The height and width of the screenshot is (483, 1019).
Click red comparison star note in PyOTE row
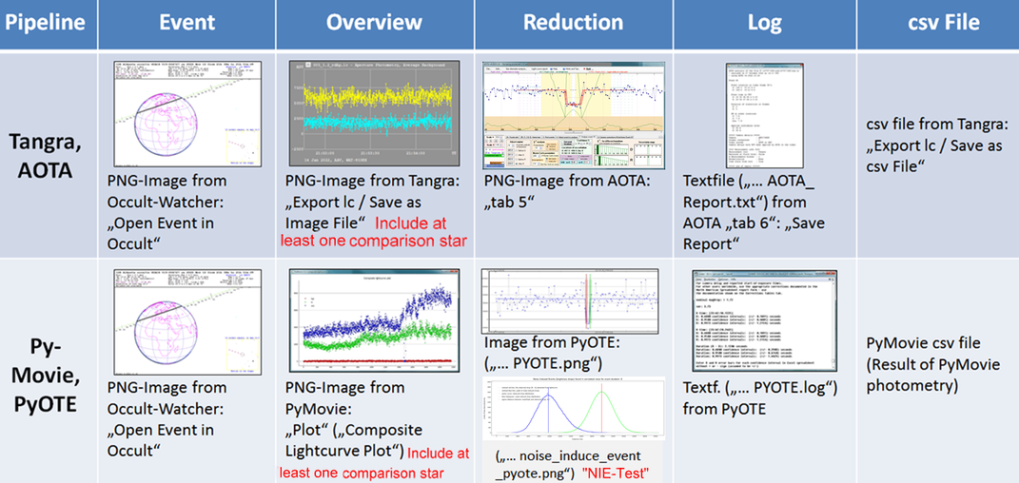[374, 463]
